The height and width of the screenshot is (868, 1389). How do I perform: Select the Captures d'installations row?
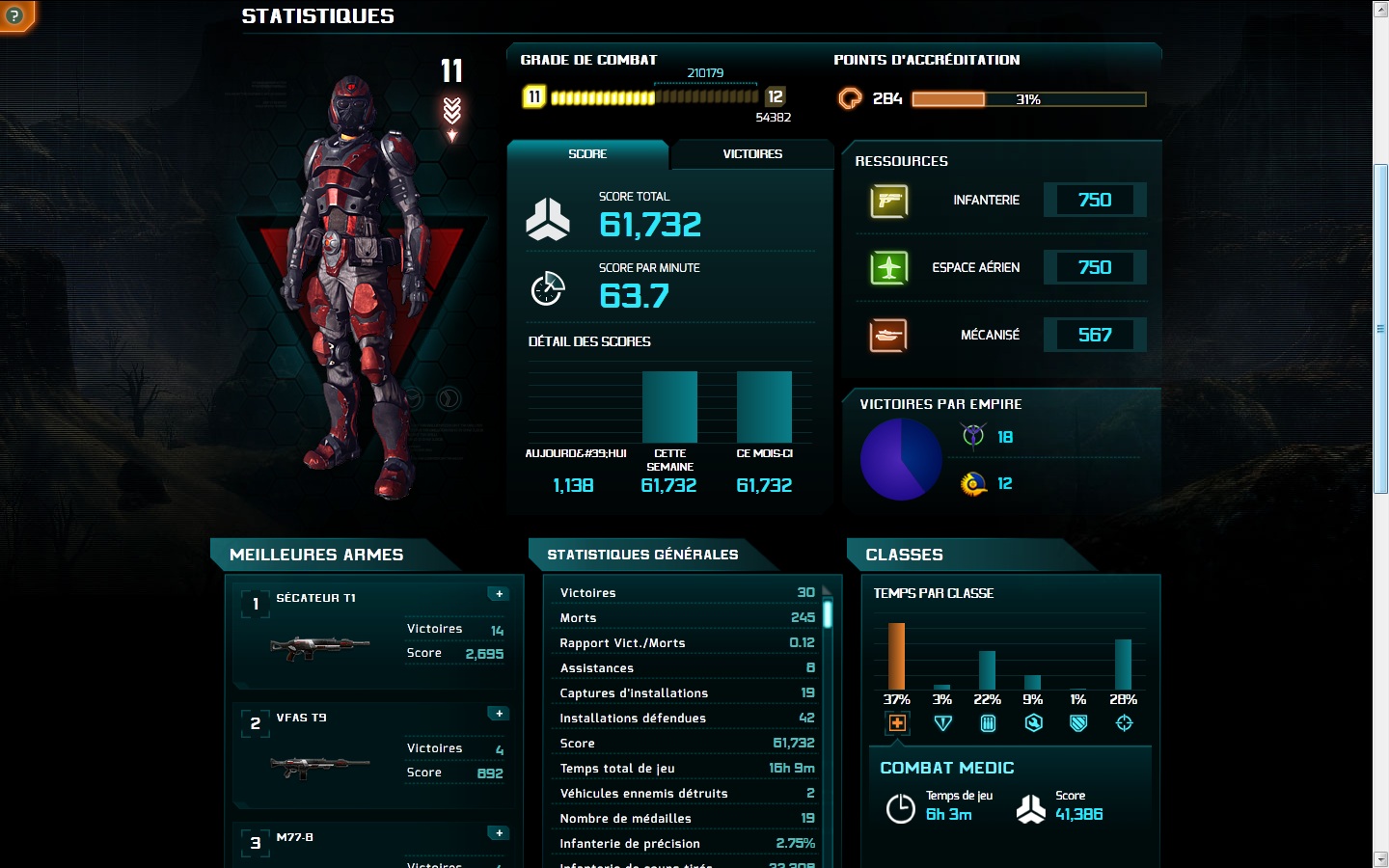pyautogui.click(x=687, y=693)
